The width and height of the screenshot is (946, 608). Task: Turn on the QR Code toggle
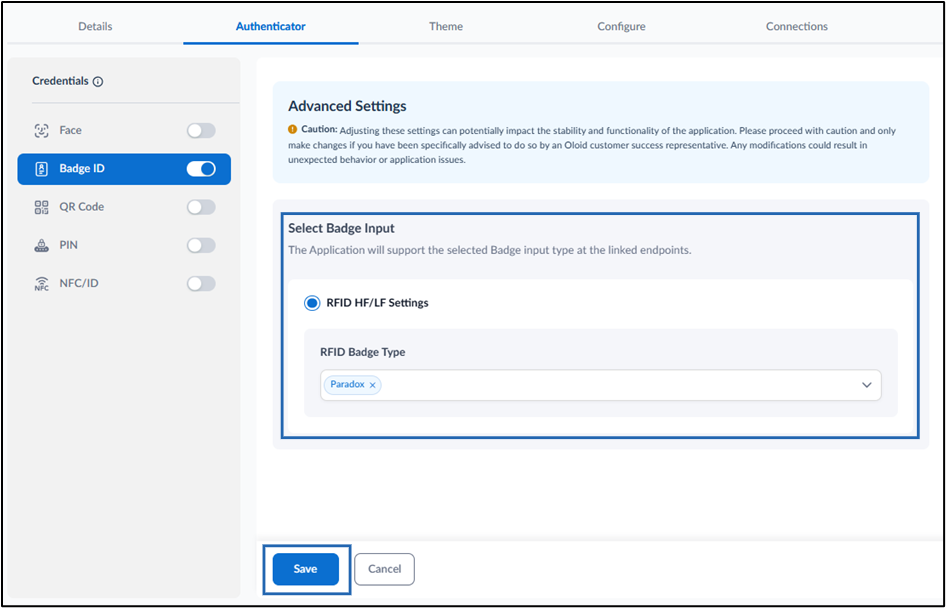tap(201, 207)
